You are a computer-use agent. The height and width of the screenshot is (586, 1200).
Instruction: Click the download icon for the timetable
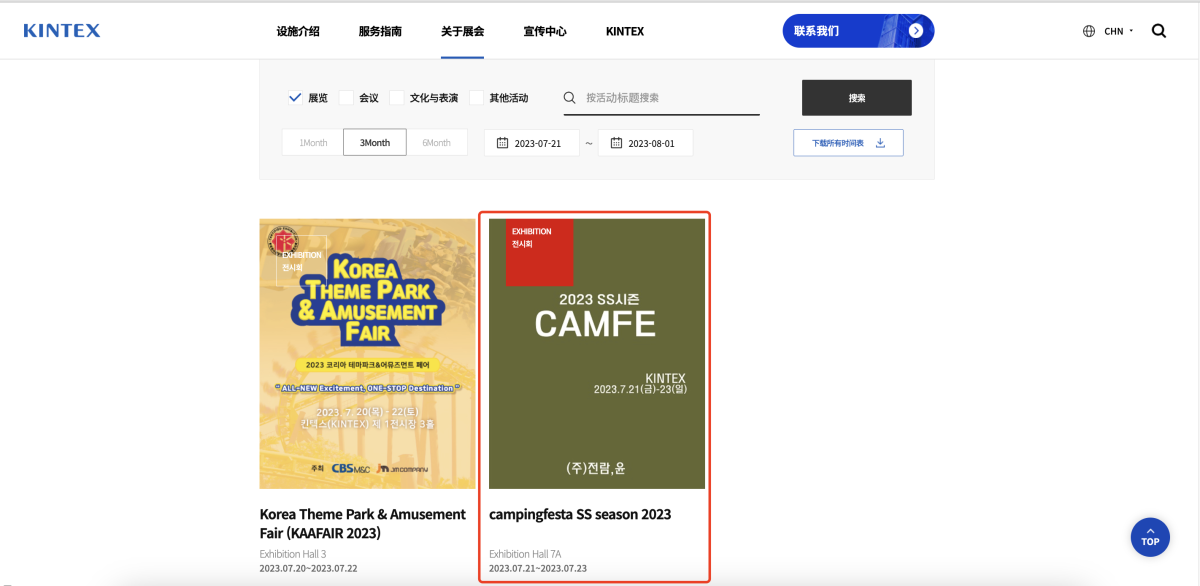(881, 143)
